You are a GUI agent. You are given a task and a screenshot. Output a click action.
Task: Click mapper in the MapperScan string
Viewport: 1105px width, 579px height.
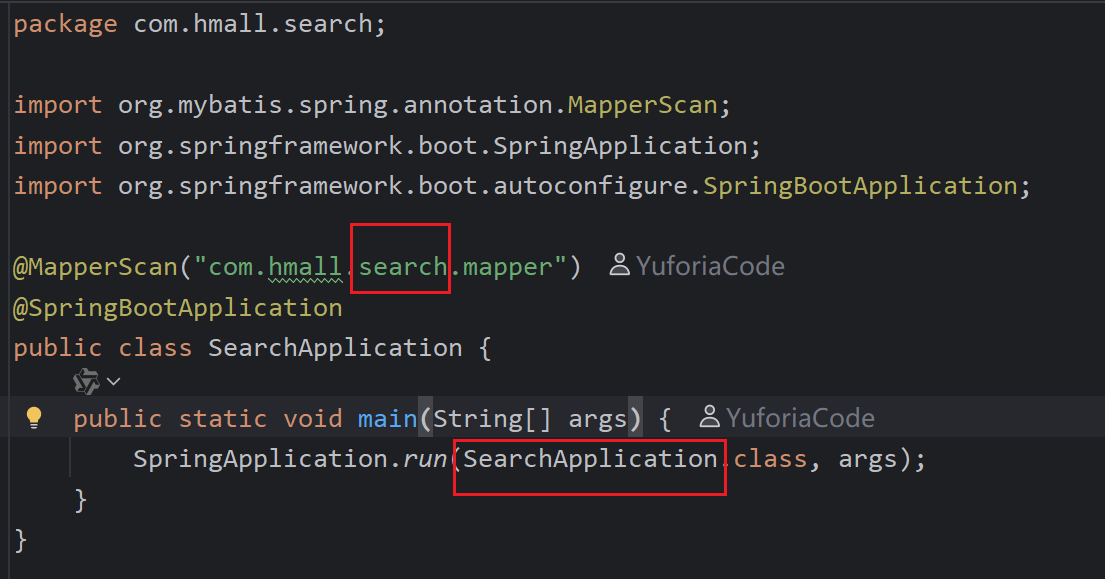point(507,267)
